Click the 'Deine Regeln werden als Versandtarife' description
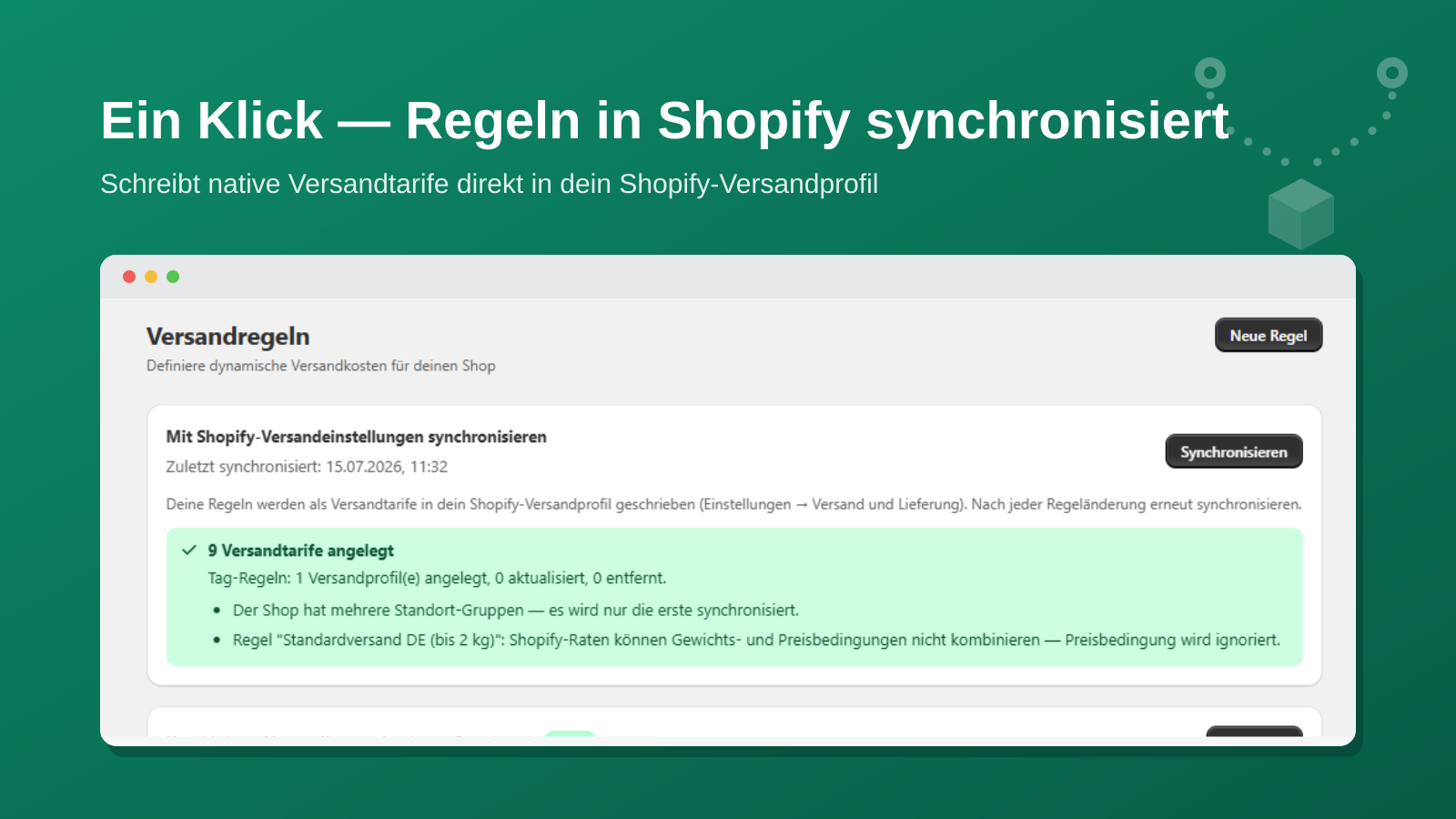This screenshot has height=819, width=1456. tap(733, 504)
